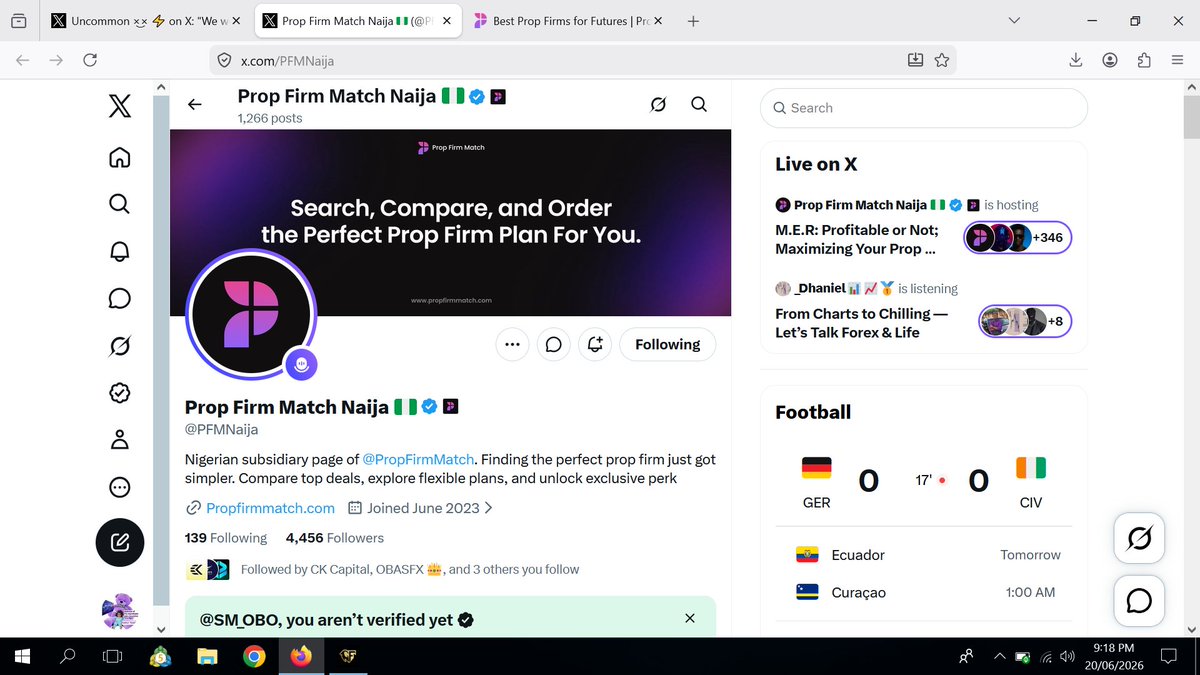Go to Home feed icon
This screenshot has height=675, width=1200.
[x=119, y=157]
